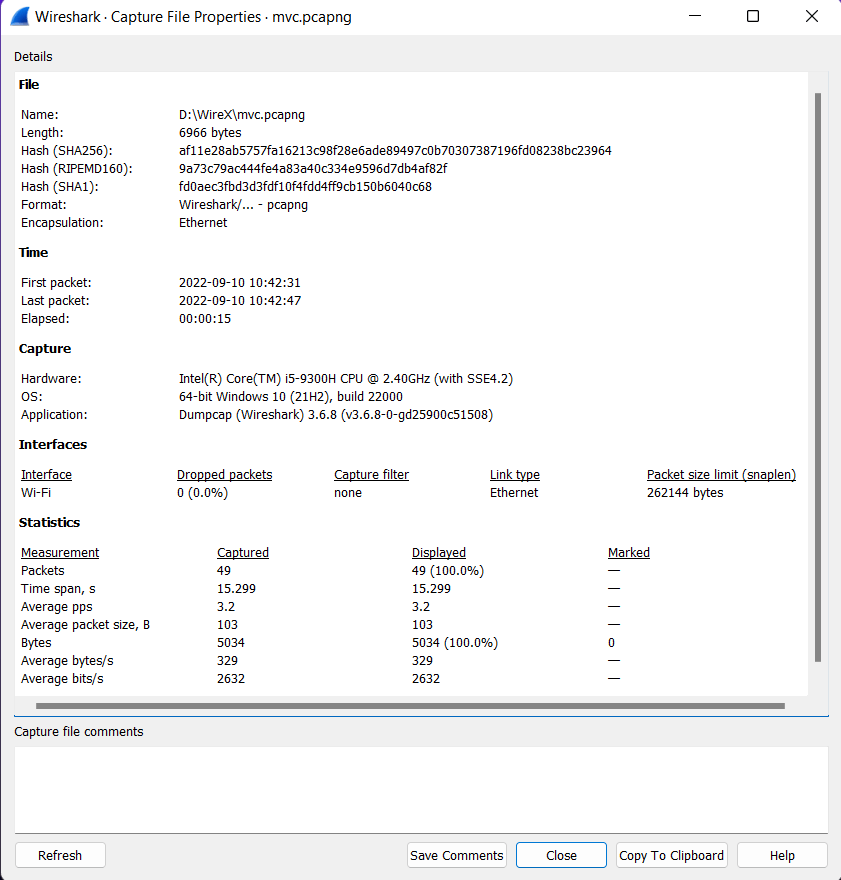Viewport: 841px width, 880px height.
Task: Click the Encapsulation value Ethernet
Action: click(203, 222)
